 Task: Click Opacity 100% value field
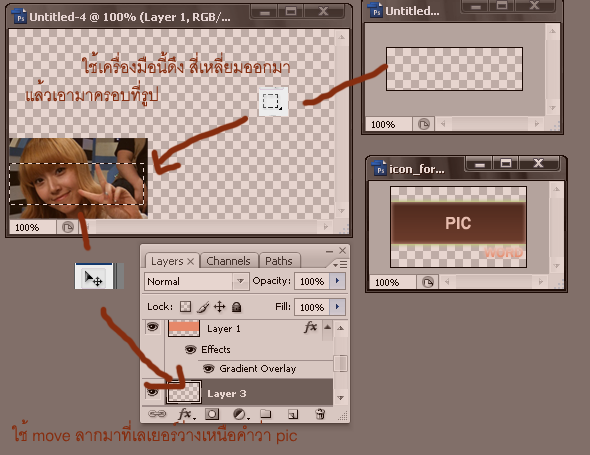click(312, 281)
